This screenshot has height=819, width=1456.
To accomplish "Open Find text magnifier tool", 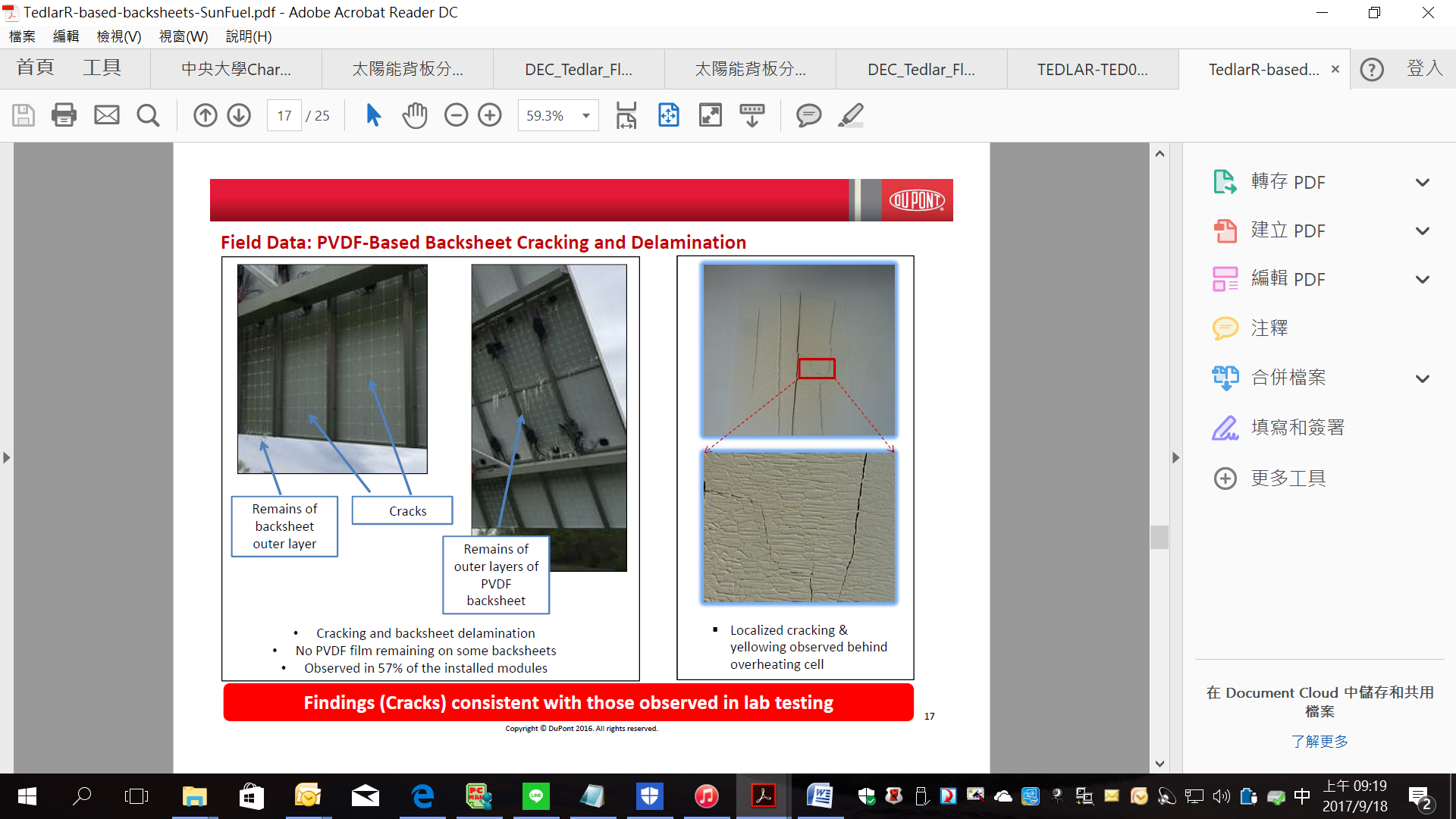I will pos(148,115).
